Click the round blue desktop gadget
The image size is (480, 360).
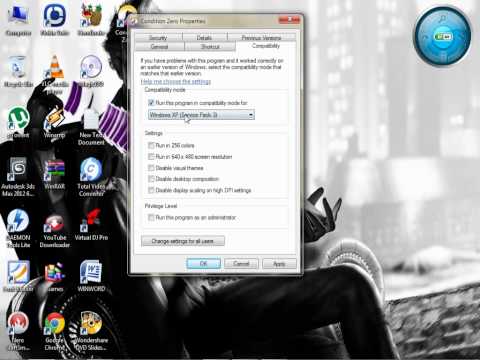tap(442, 36)
